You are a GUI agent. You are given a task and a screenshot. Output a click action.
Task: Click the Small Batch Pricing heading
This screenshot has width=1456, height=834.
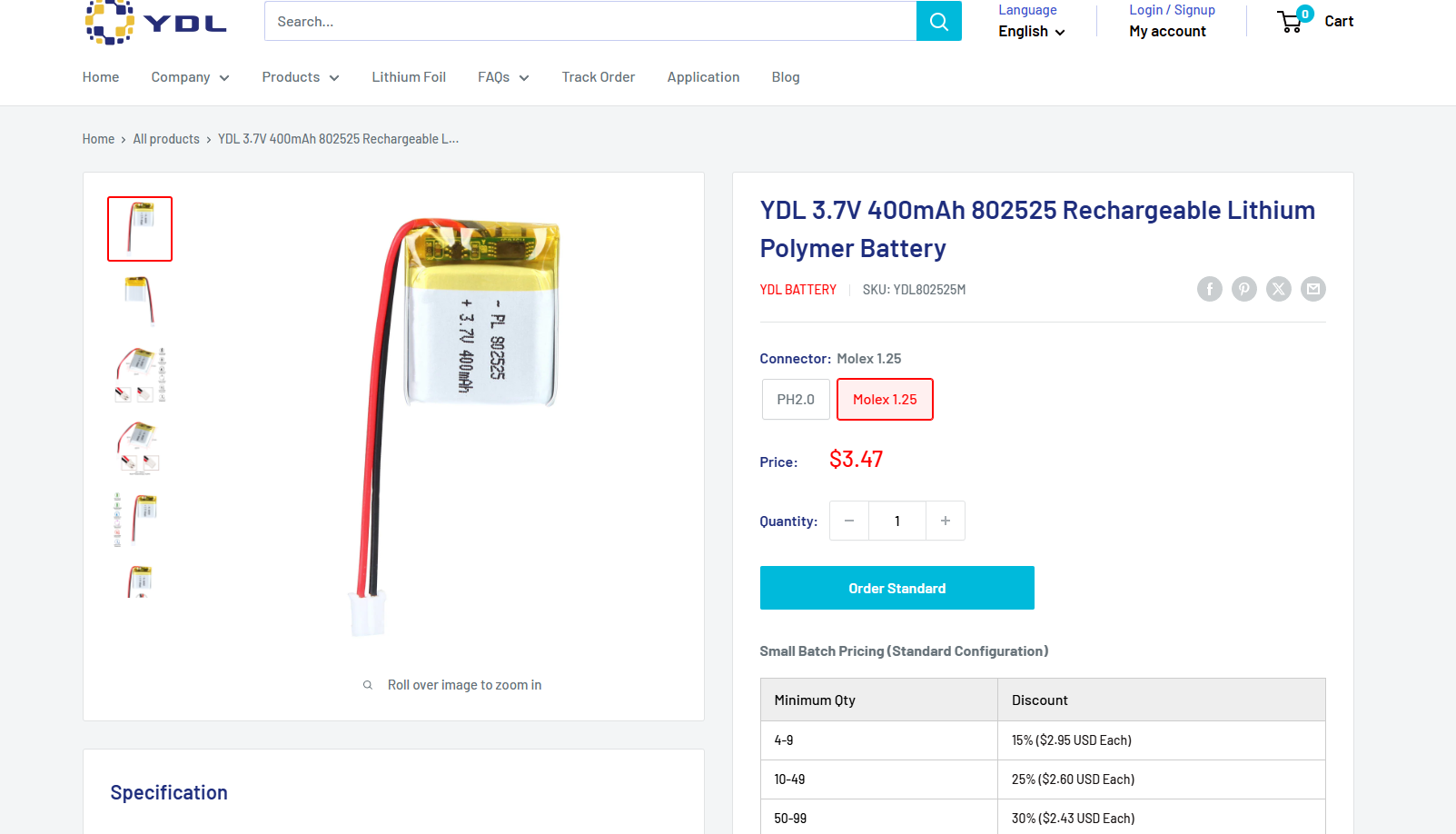904,651
